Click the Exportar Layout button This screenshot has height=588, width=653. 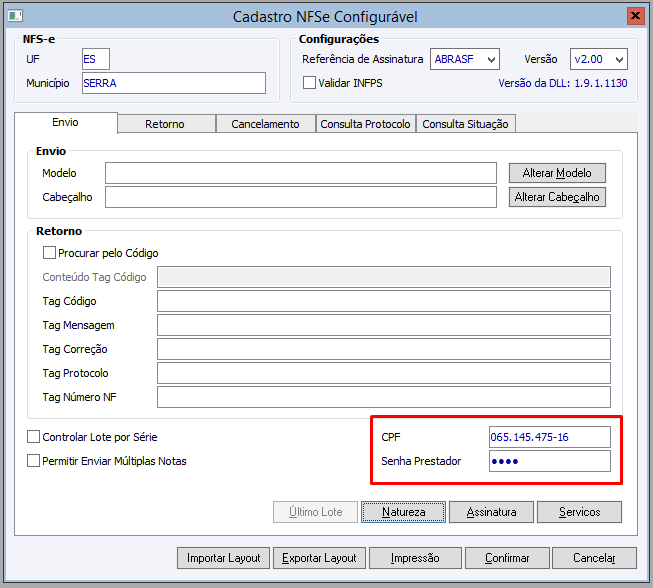[319, 558]
